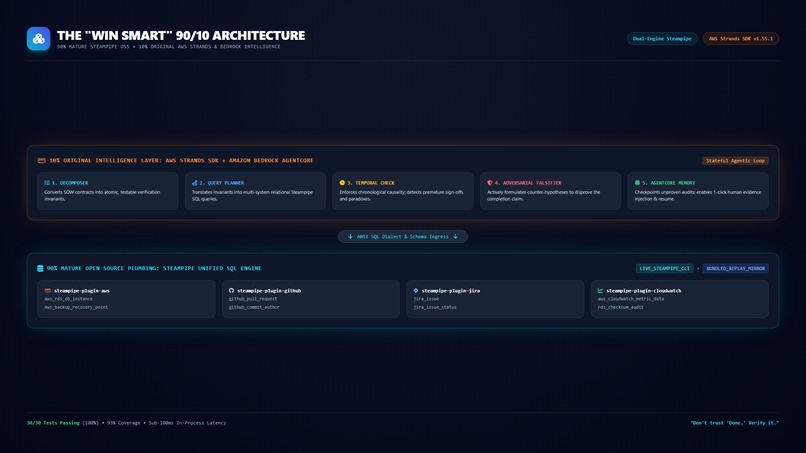Click 'Checkpoints unproven audits' description
The image size is (806, 453).
click(x=698, y=195)
